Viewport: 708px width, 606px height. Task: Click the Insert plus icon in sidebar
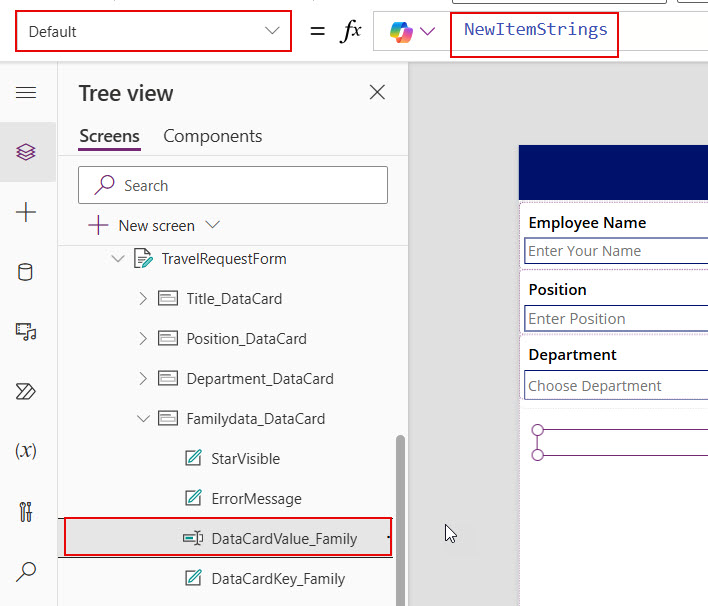pos(26,212)
